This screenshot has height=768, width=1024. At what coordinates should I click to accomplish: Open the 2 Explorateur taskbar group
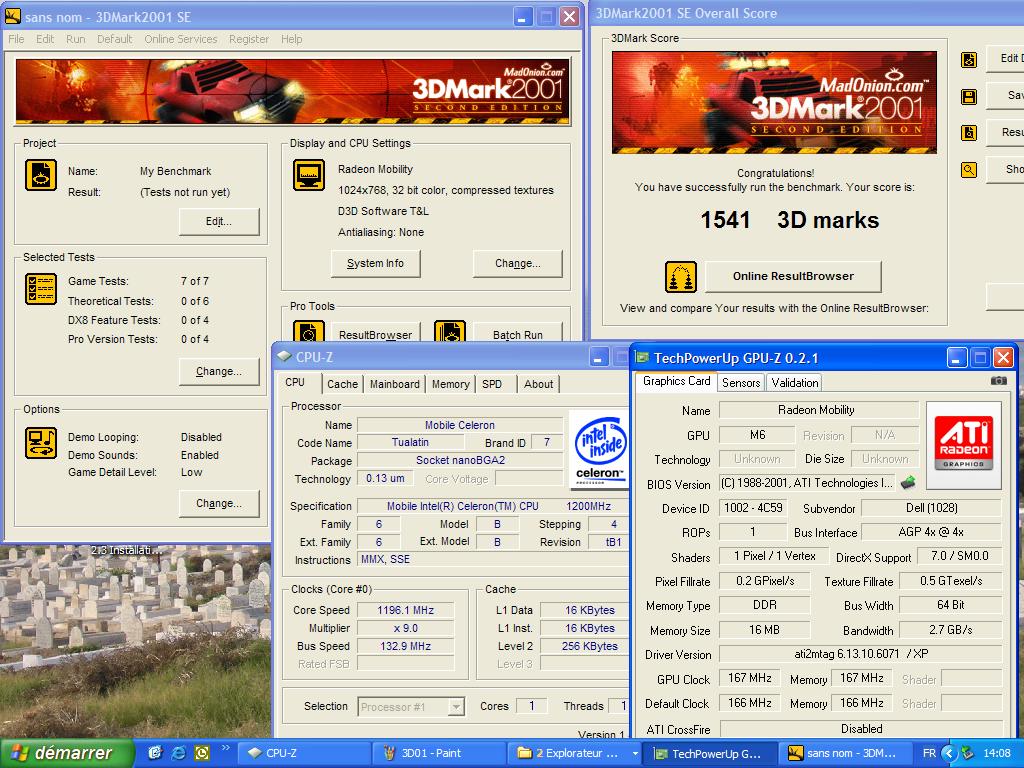tap(575, 753)
